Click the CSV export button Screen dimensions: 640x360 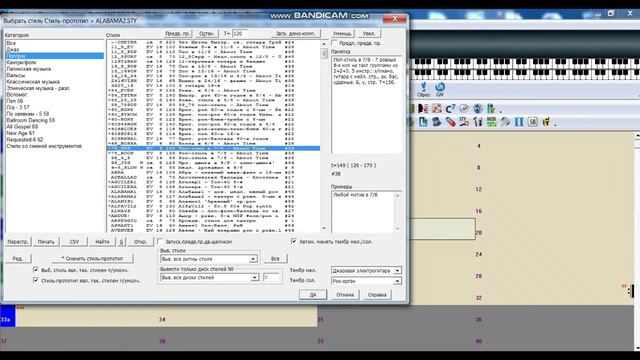click(74, 242)
